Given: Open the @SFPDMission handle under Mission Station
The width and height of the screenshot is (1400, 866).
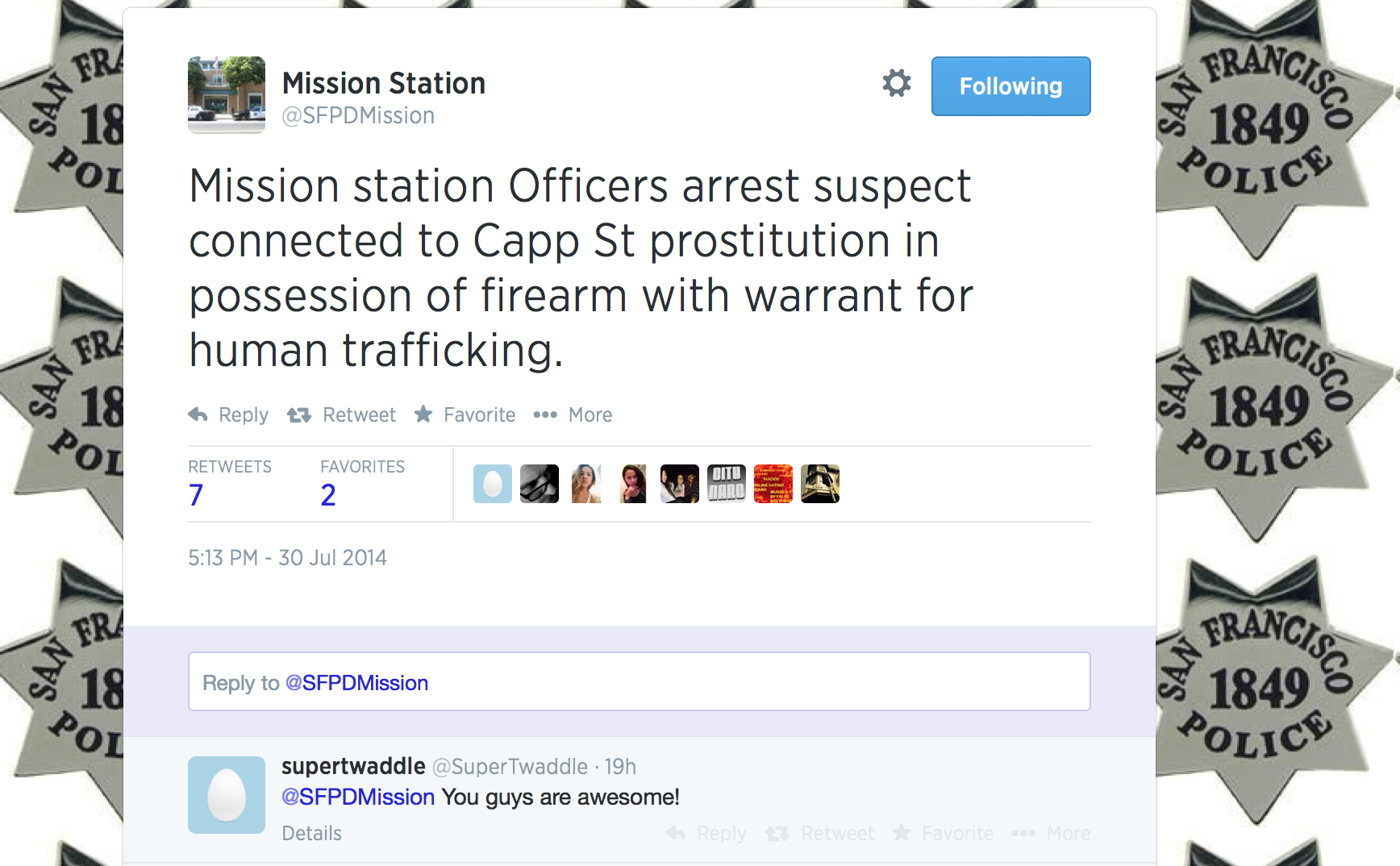Looking at the screenshot, I should click(358, 116).
